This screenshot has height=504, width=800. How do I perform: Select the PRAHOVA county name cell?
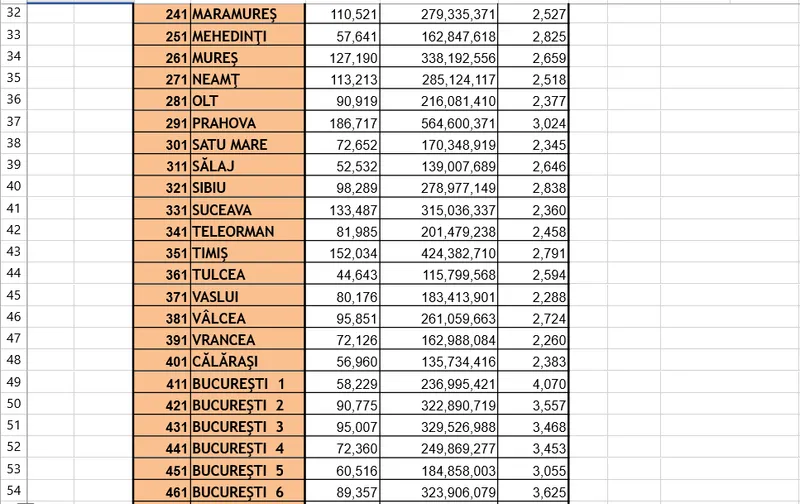tap(242, 122)
